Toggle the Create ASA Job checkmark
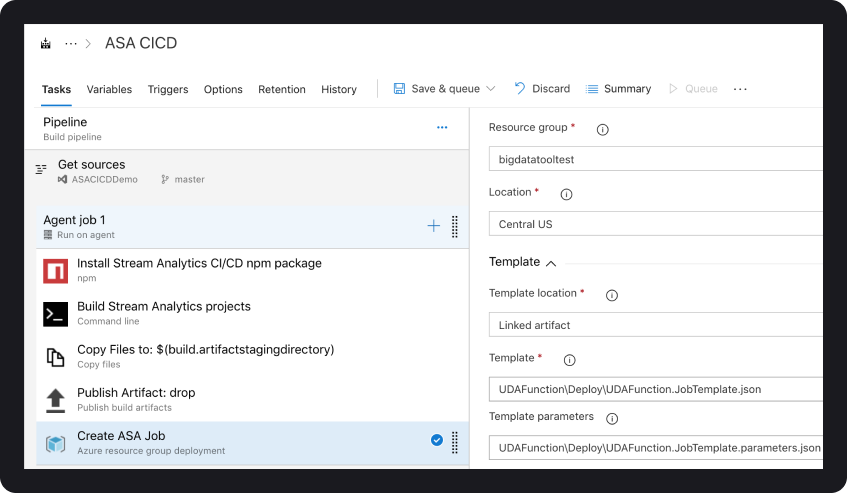 pos(436,440)
